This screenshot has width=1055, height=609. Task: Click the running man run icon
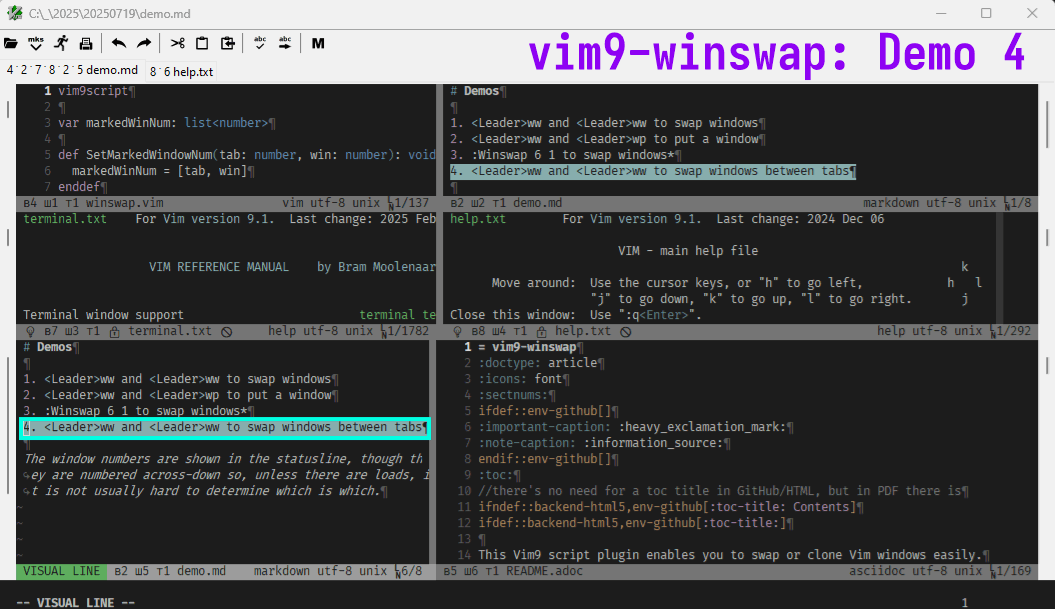click(x=61, y=44)
